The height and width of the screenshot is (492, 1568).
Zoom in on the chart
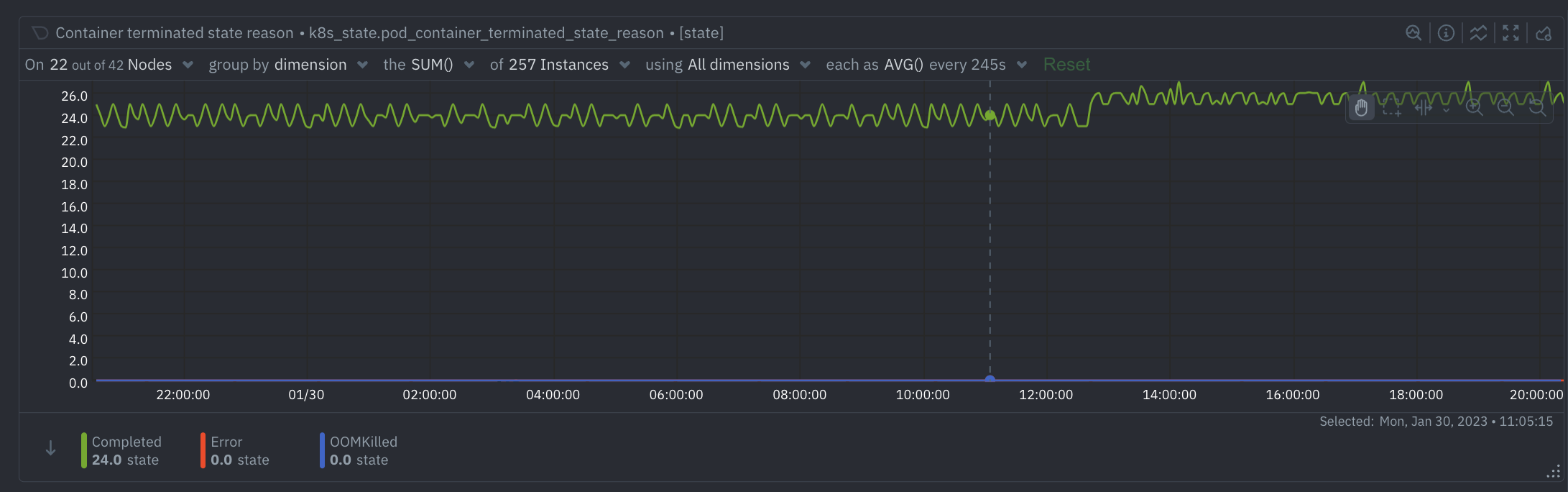click(x=1475, y=108)
